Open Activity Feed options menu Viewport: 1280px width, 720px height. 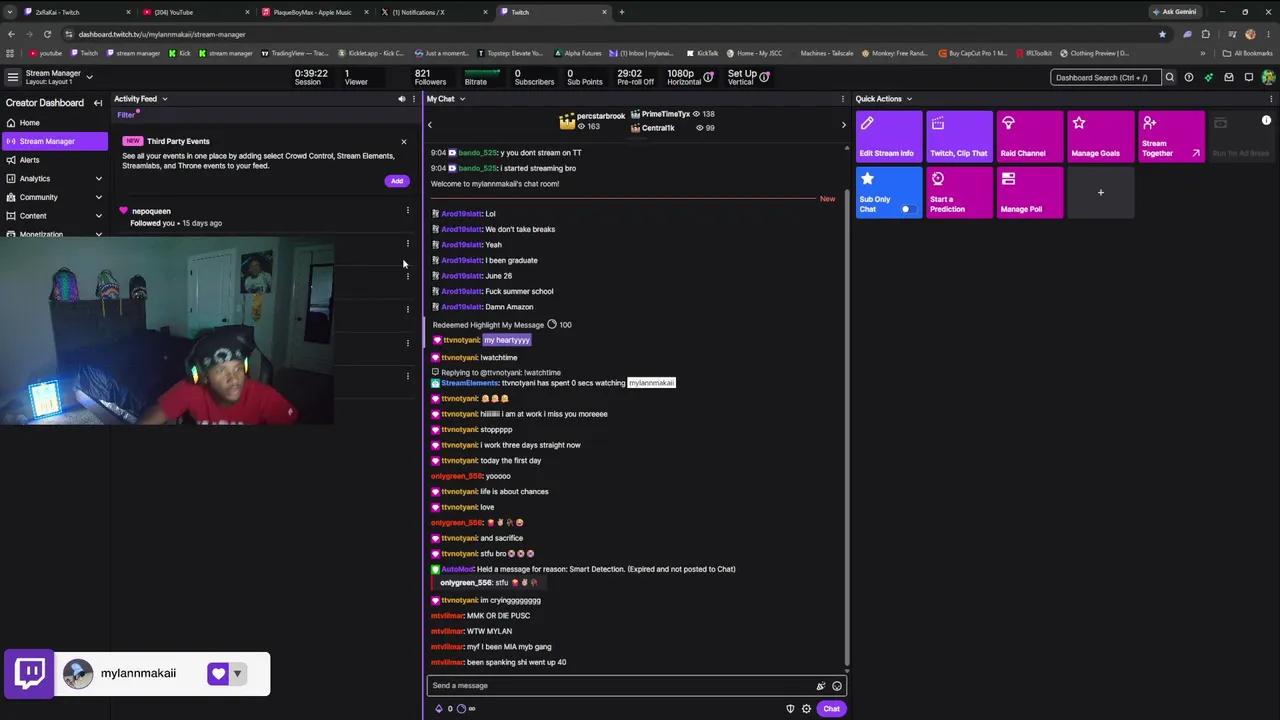(x=414, y=99)
